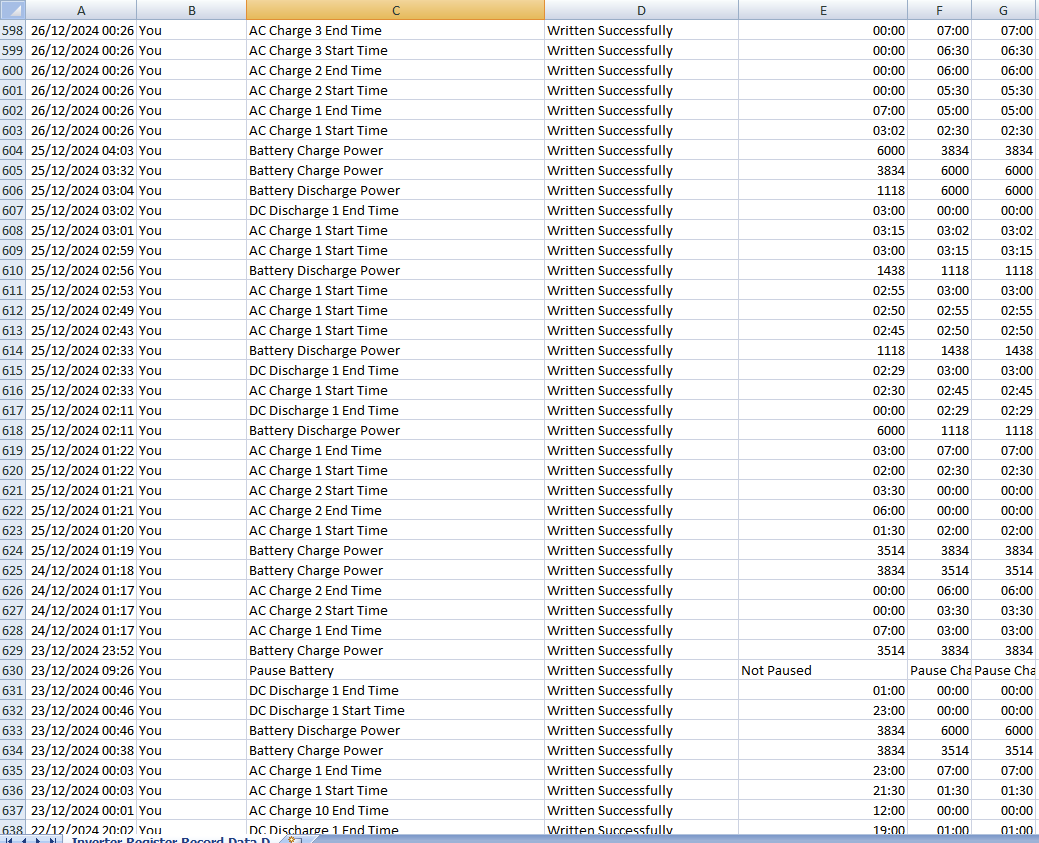The width and height of the screenshot is (1039, 843).
Task: Select row header 604
Action: 13,150
